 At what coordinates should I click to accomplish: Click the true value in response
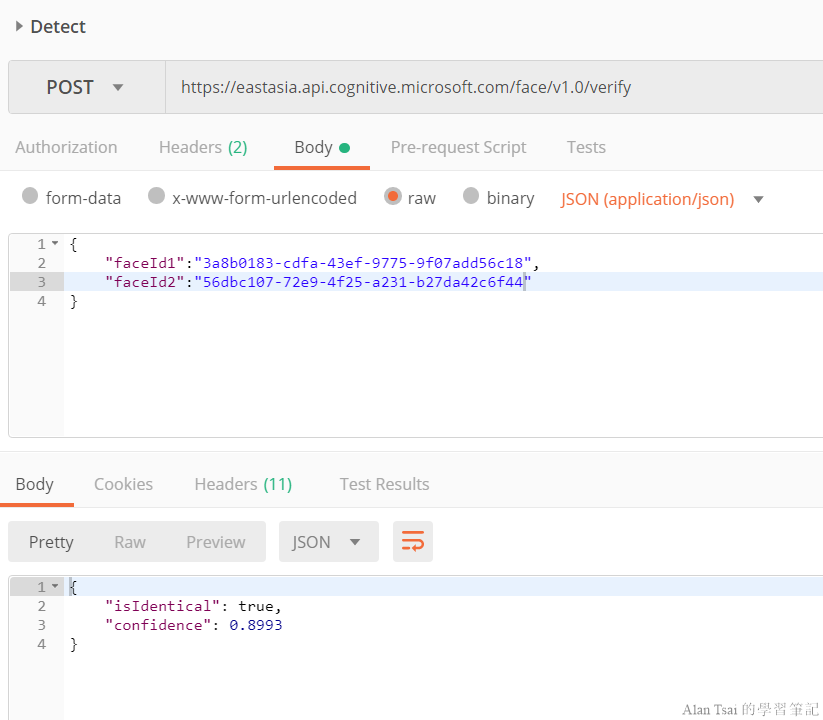click(x=256, y=606)
